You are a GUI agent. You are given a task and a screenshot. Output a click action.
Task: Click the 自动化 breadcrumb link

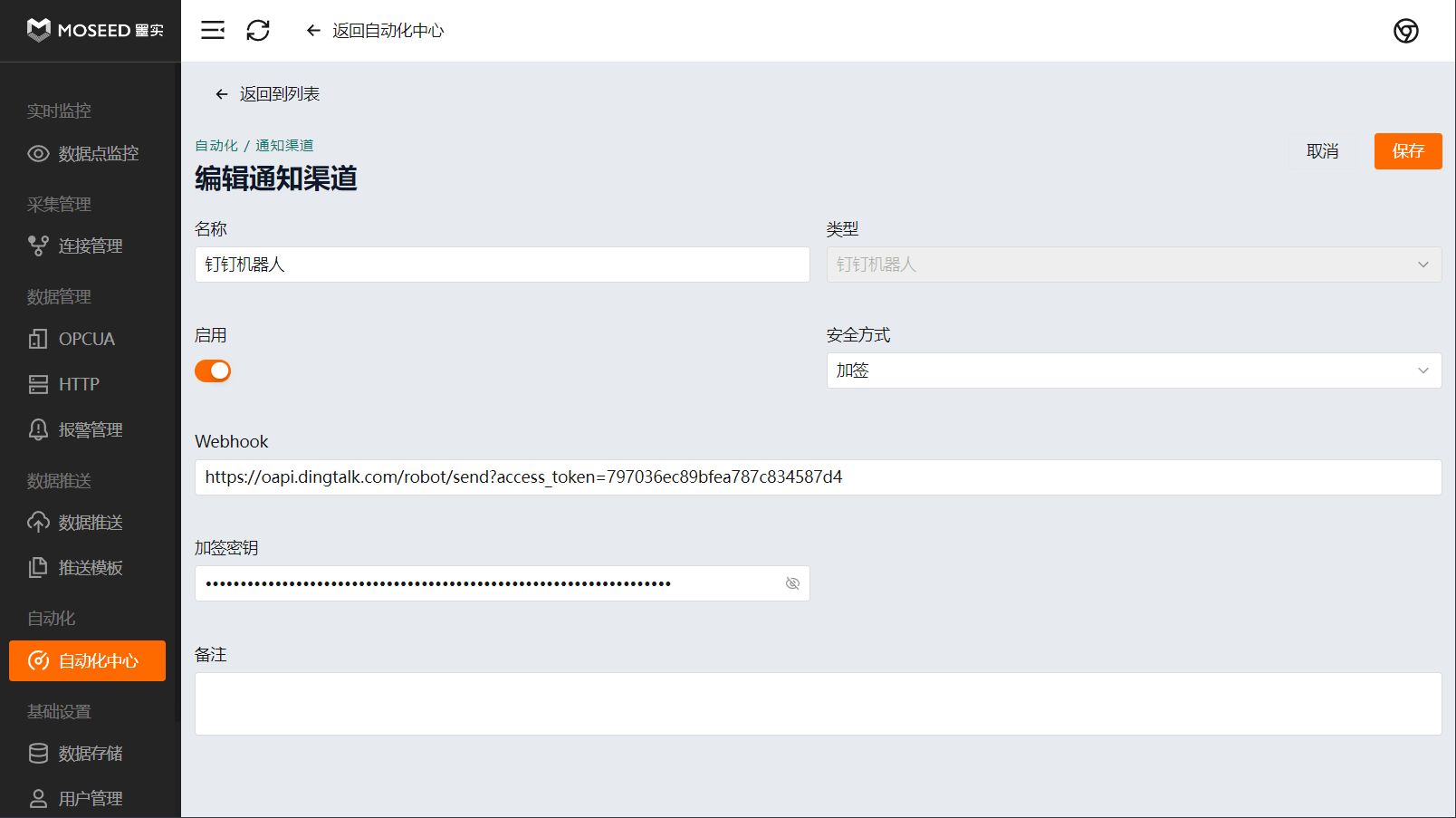(216, 146)
